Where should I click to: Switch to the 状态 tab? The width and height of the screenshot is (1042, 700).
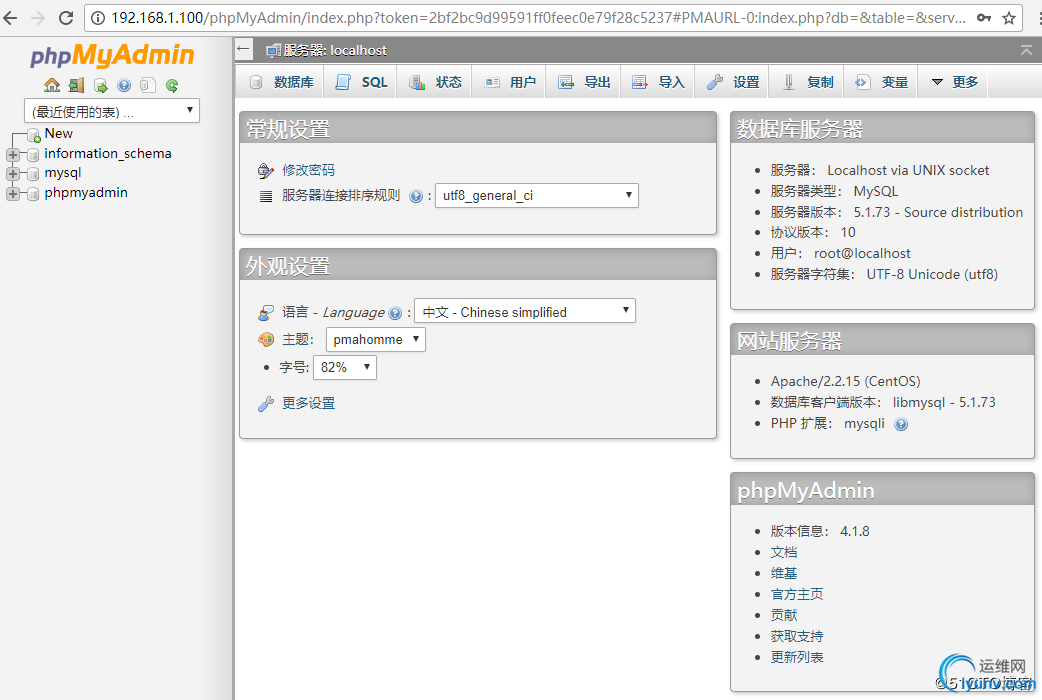(435, 82)
